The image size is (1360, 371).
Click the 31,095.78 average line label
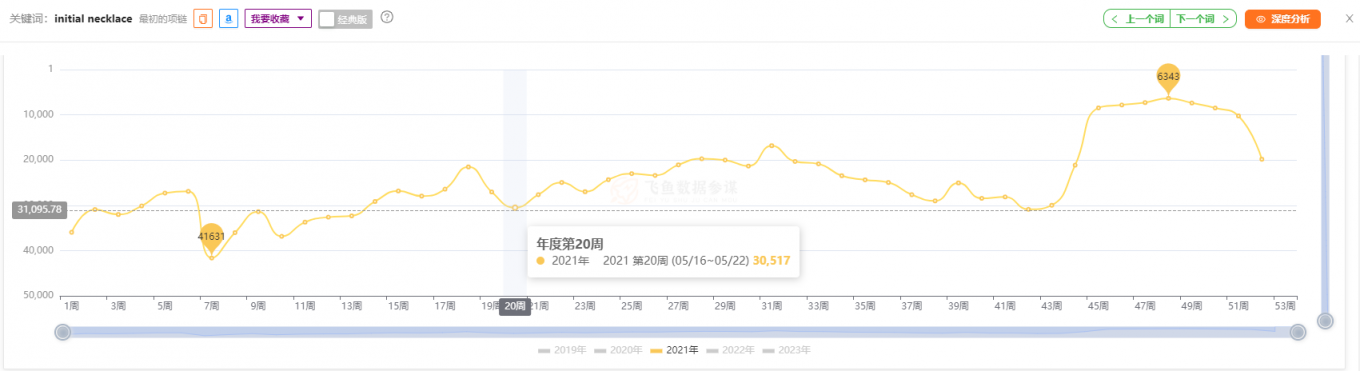(39, 210)
